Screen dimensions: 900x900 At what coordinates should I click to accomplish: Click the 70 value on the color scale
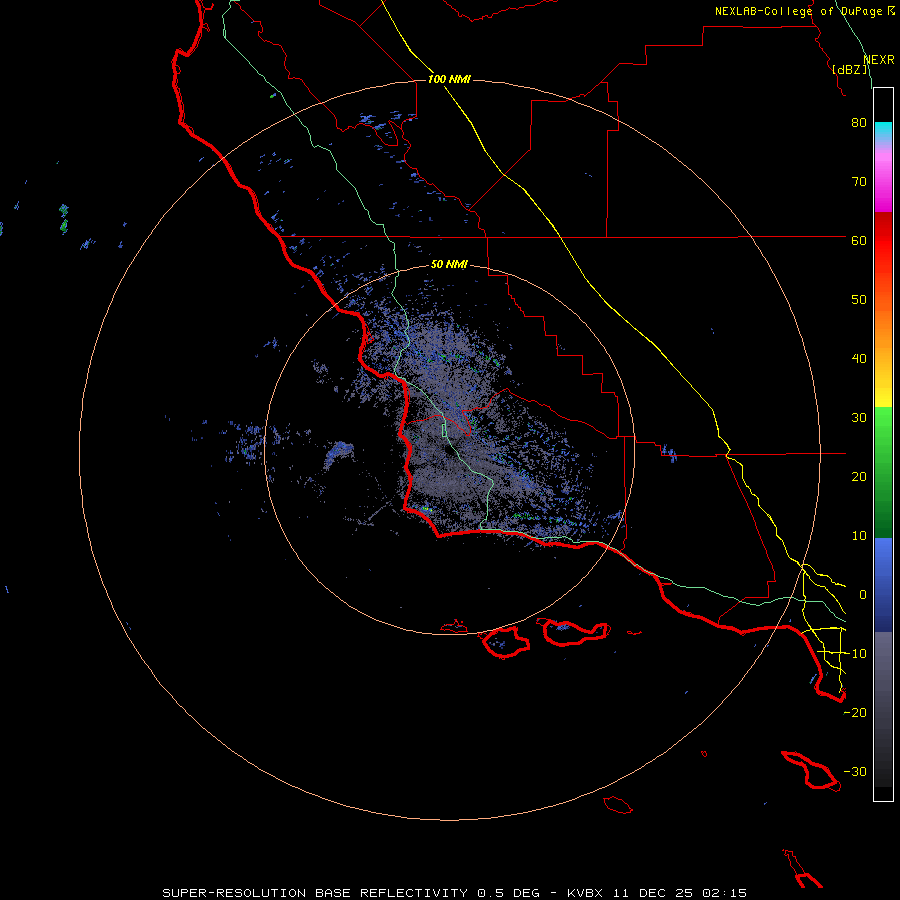(x=859, y=182)
